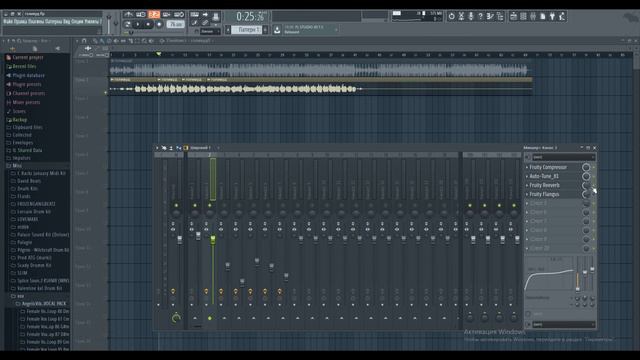Click the mix level knob for Fruity Compressor

click(x=586, y=167)
